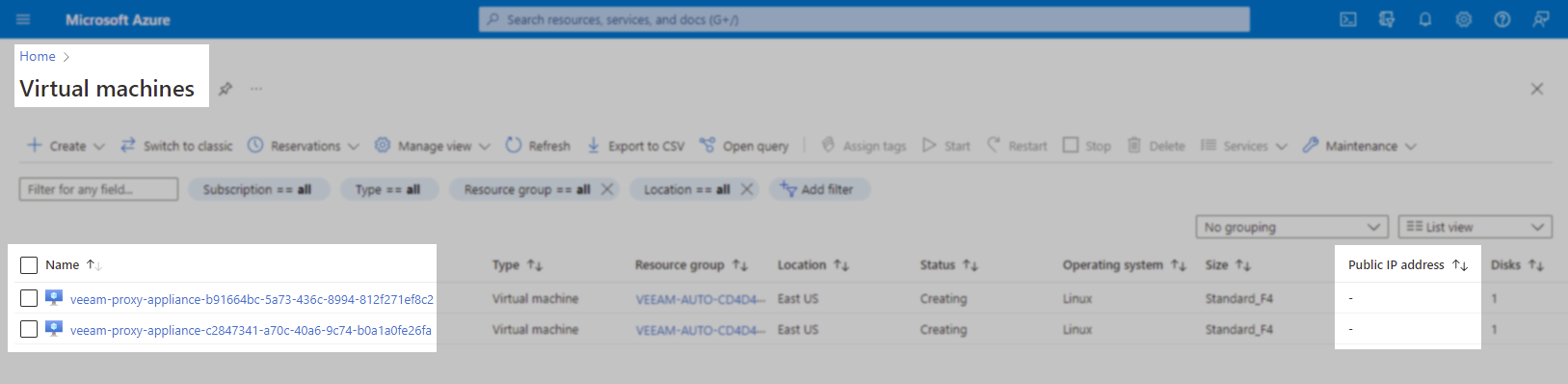Click Switch to classic

coord(176,146)
